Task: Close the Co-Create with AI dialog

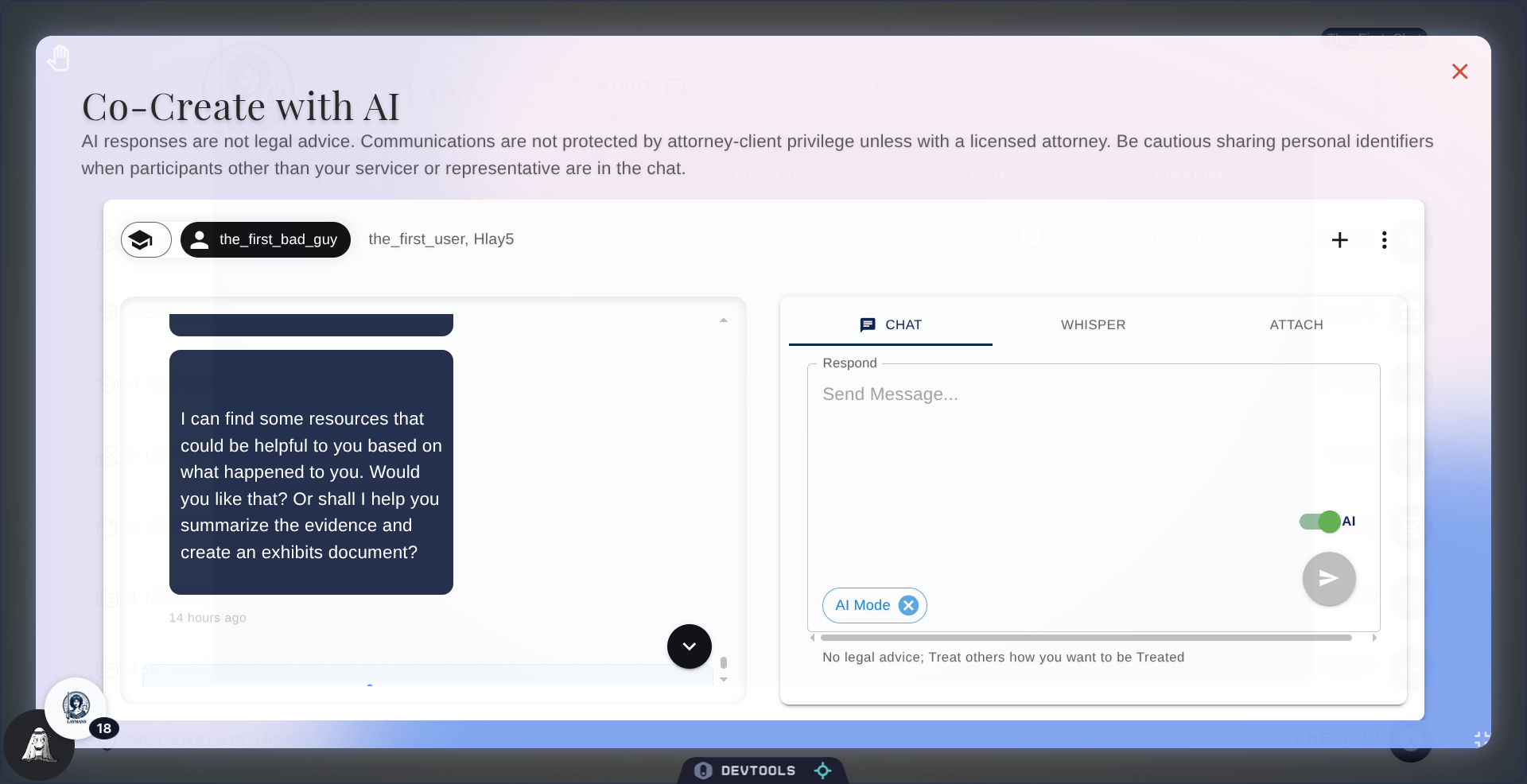Action: 1460,72
